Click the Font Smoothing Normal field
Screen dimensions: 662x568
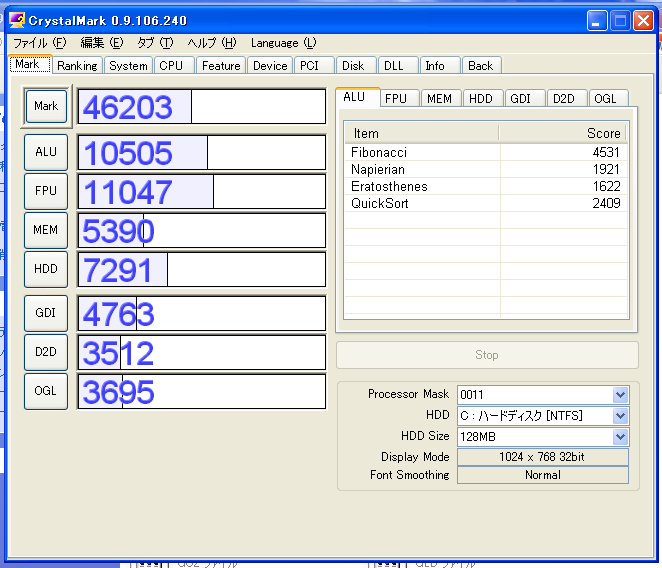(543, 475)
